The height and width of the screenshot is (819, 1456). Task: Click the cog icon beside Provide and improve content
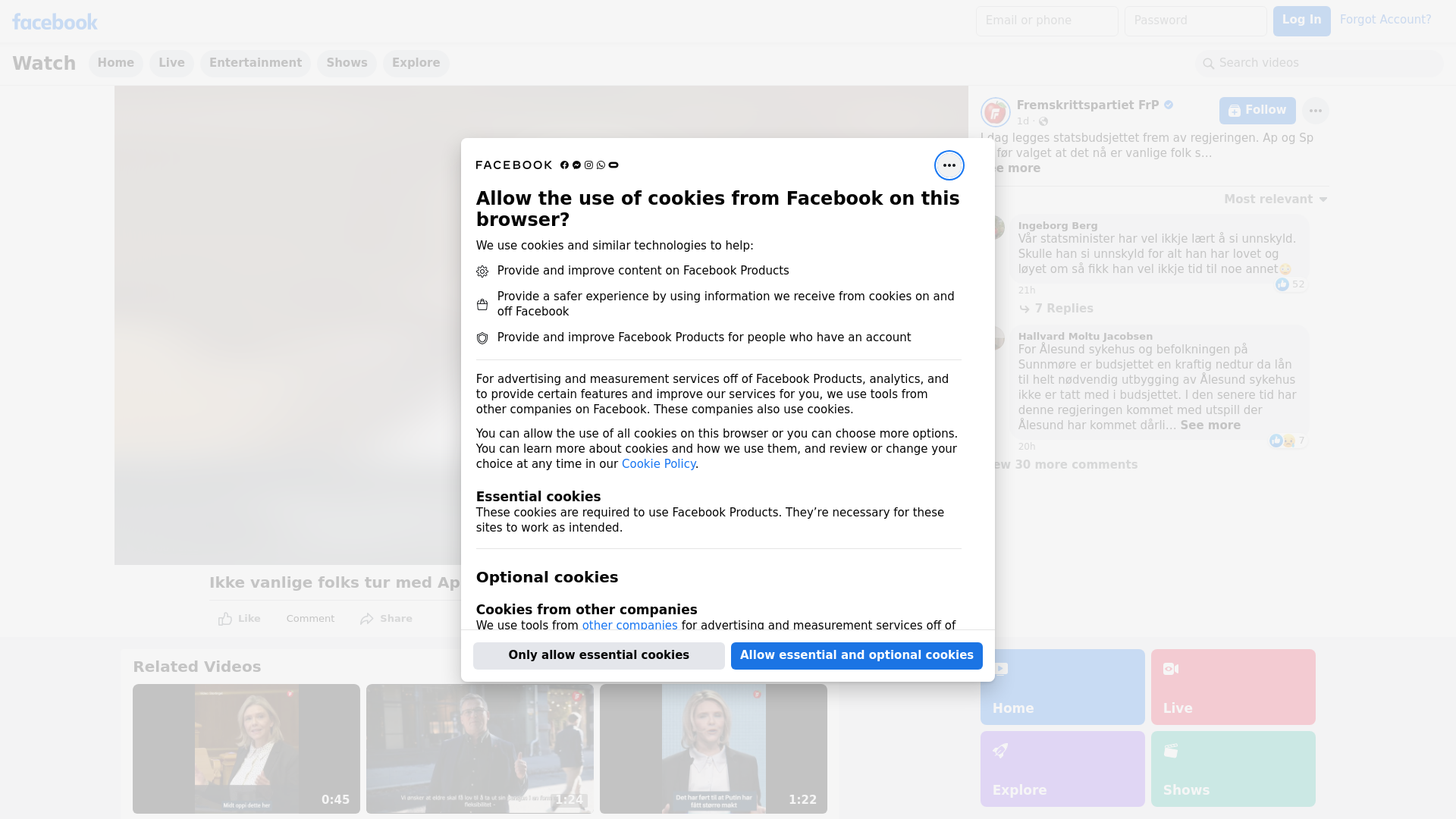coord(482,271)
